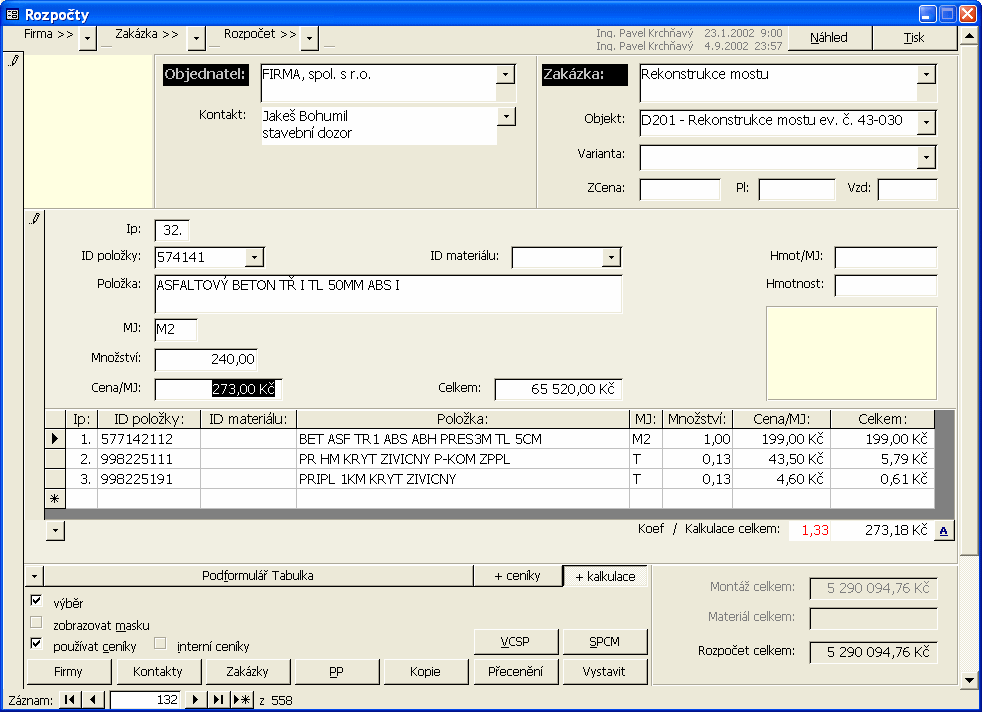This screenshot has height=712, width=982.
Task: Switch to the + ceníky tab
Action: [517, 576]
